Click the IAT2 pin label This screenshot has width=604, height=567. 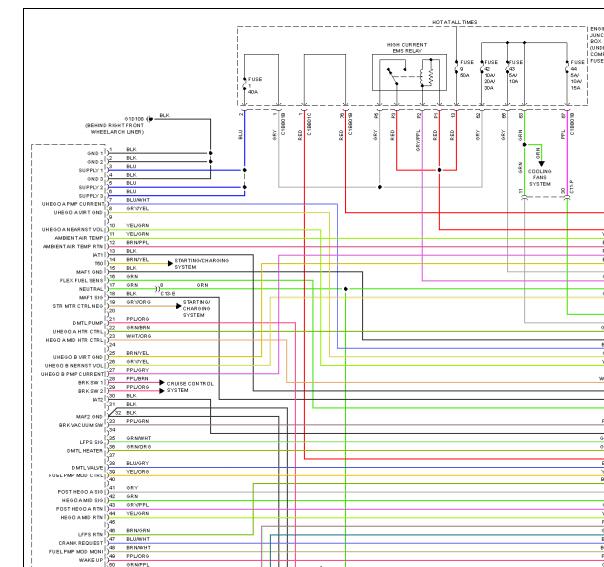pos(98,400)
